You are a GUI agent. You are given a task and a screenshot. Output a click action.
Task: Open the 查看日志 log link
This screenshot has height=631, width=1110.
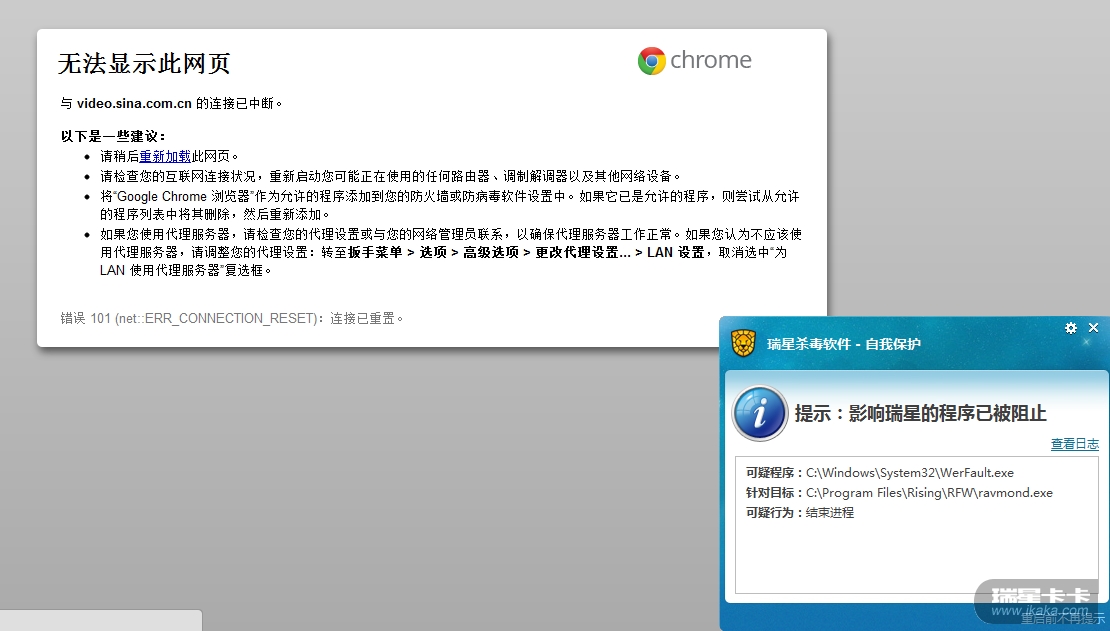point(1075,444)
